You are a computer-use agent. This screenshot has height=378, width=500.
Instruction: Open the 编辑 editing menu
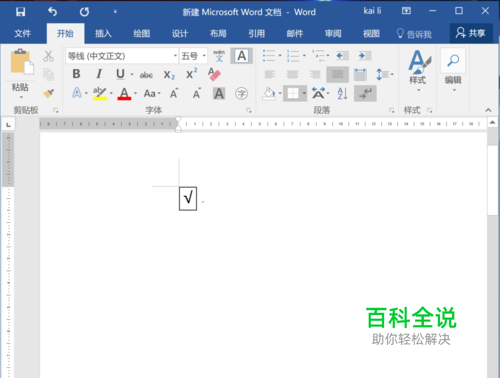pos(453,71)
